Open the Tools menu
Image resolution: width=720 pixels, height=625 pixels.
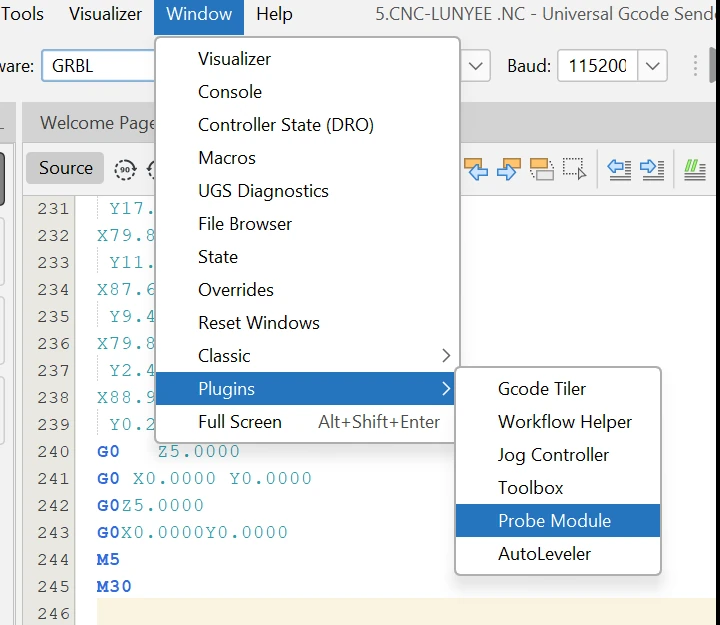[x=22, y=14]
